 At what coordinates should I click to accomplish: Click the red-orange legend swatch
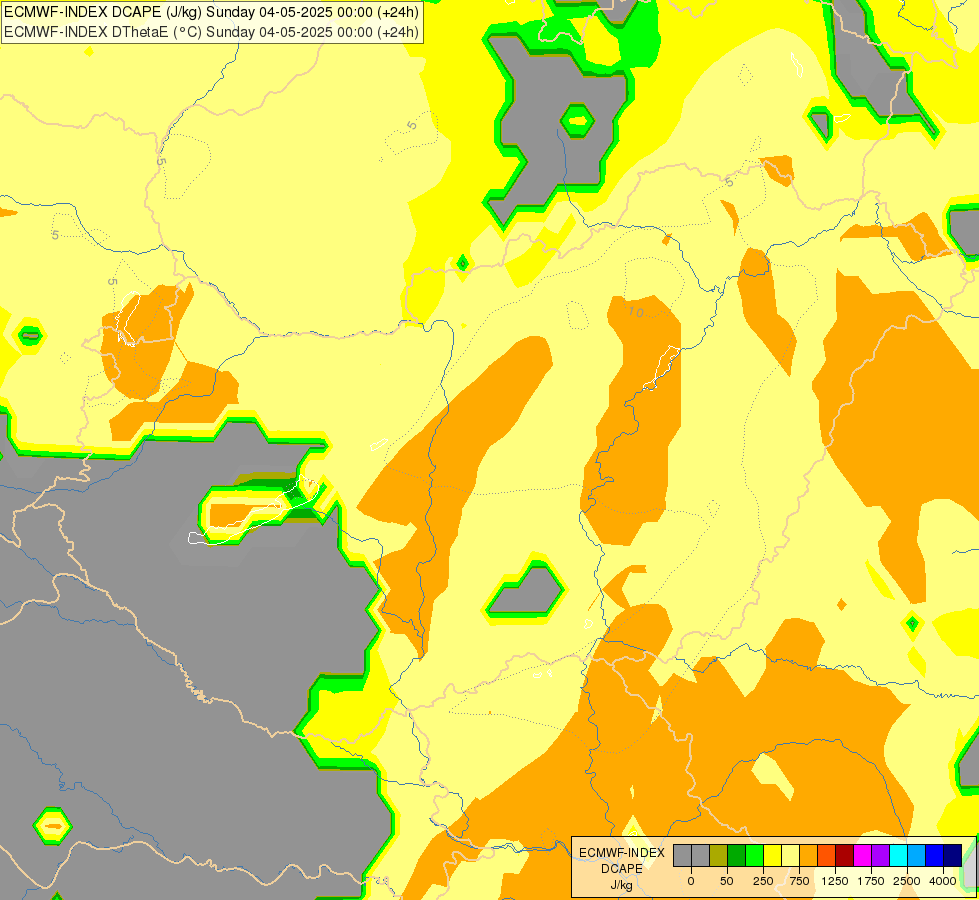coord(826,856)
